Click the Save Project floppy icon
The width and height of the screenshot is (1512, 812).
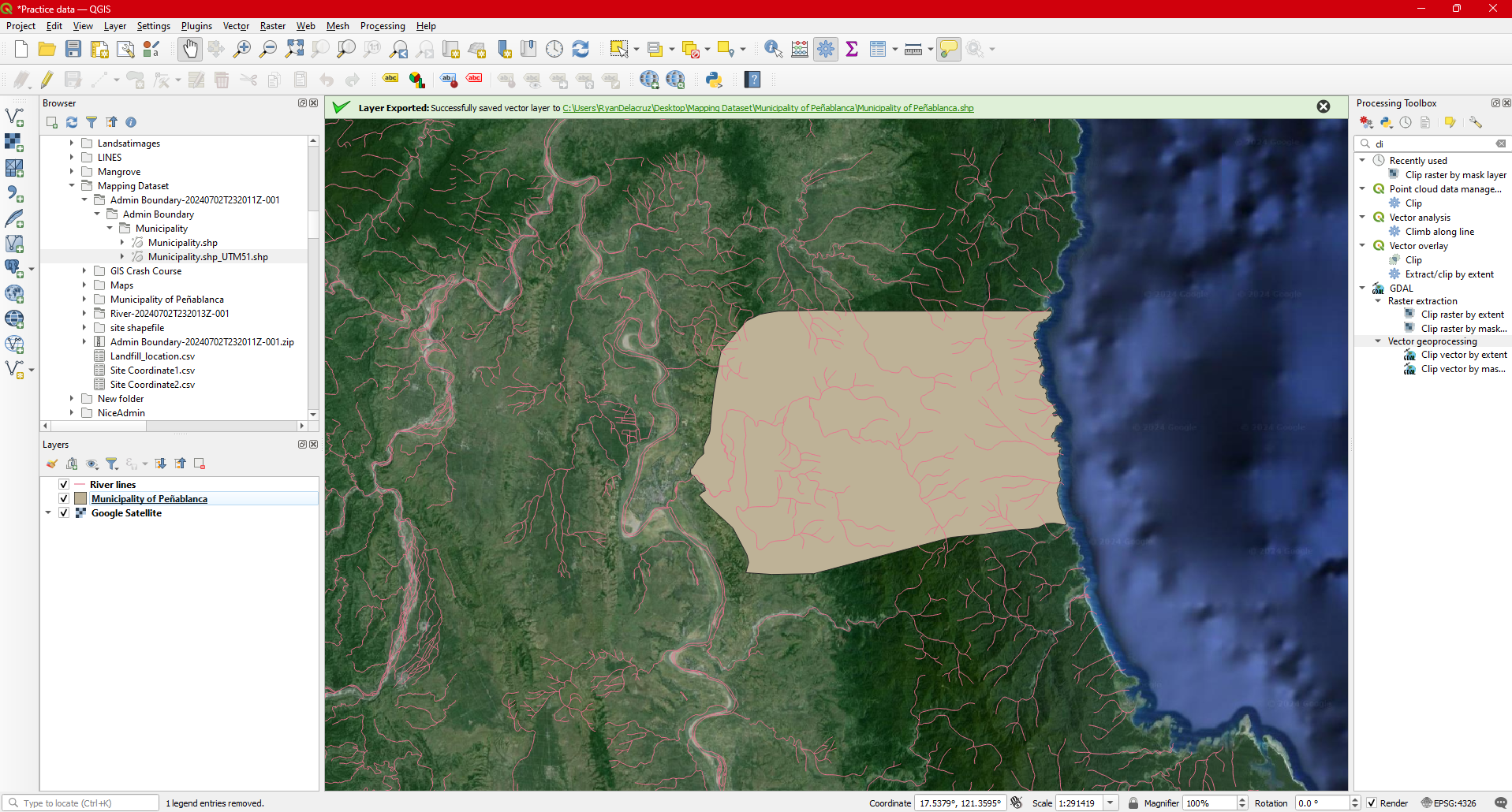[73, 49]
